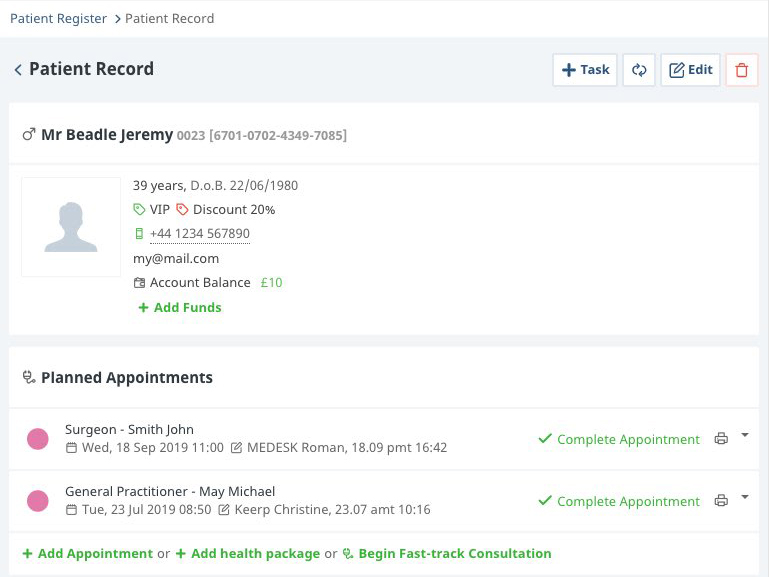Click calendar icon next to Wed, 18 Sep 2019
Image resolution: width=769 pixels, height=577 pixels.
[72, 448]
